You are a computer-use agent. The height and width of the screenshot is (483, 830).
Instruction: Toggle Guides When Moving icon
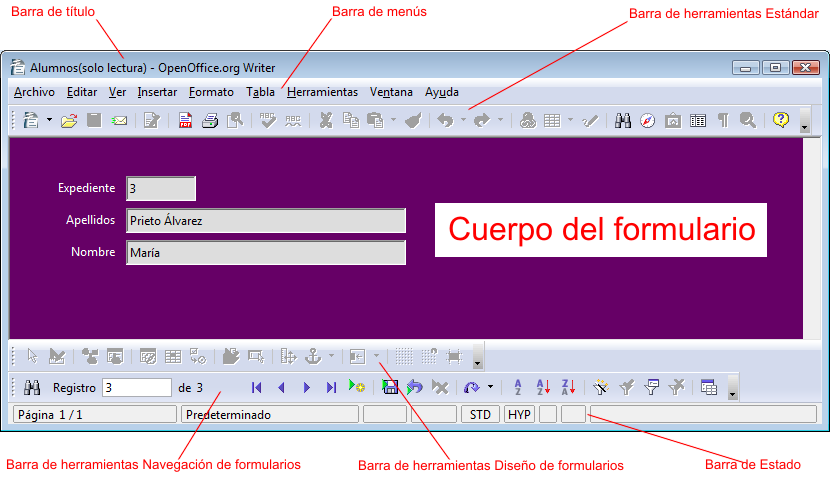454,356
